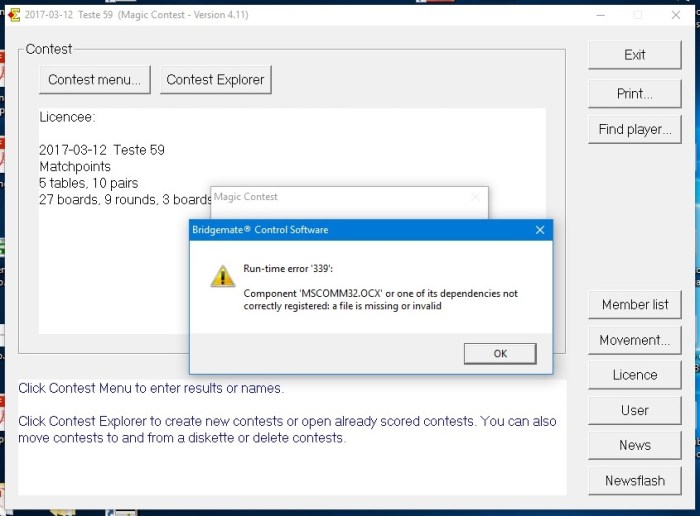The height and width of the screenshot is (516, 700).
Task: Click OK in the run-time error dialog
Action: (x=500, y=353)
